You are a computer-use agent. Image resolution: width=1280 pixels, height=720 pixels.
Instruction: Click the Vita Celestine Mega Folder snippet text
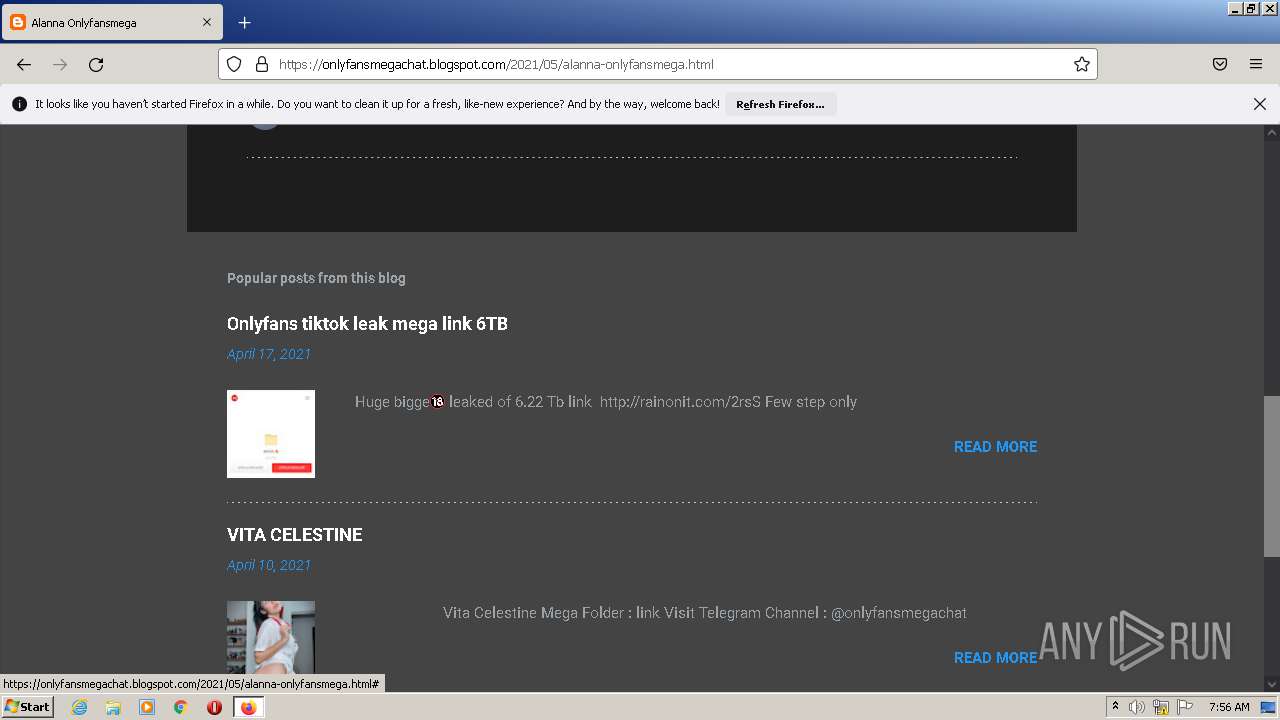coord(705,613)
